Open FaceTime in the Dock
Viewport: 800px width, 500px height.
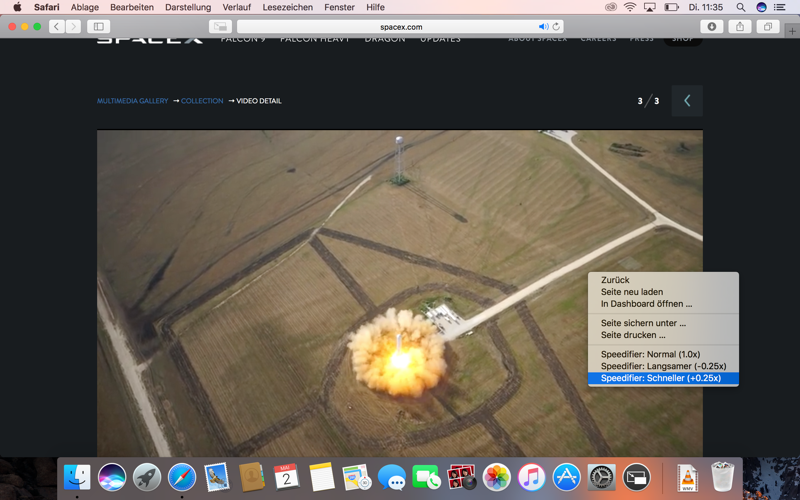click(427, 478)
